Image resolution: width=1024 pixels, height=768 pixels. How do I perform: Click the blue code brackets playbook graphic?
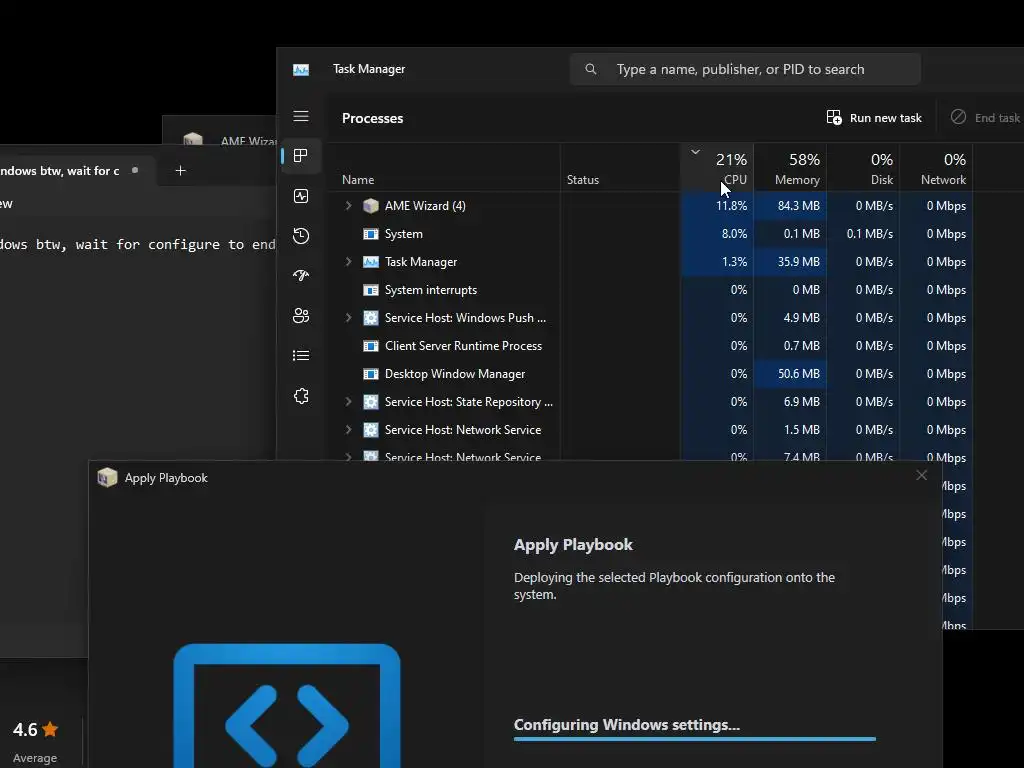coord(287,705)
